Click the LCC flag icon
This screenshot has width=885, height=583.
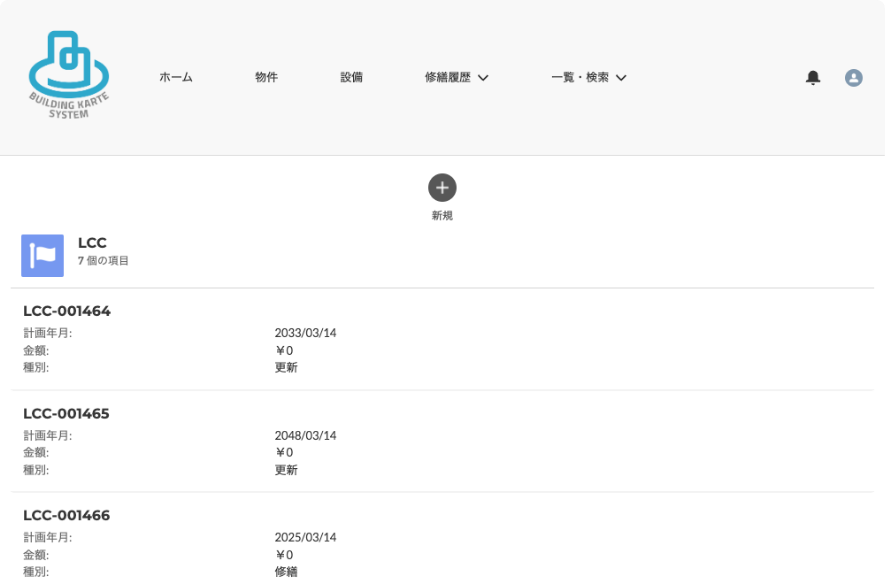tap(42, 256)
